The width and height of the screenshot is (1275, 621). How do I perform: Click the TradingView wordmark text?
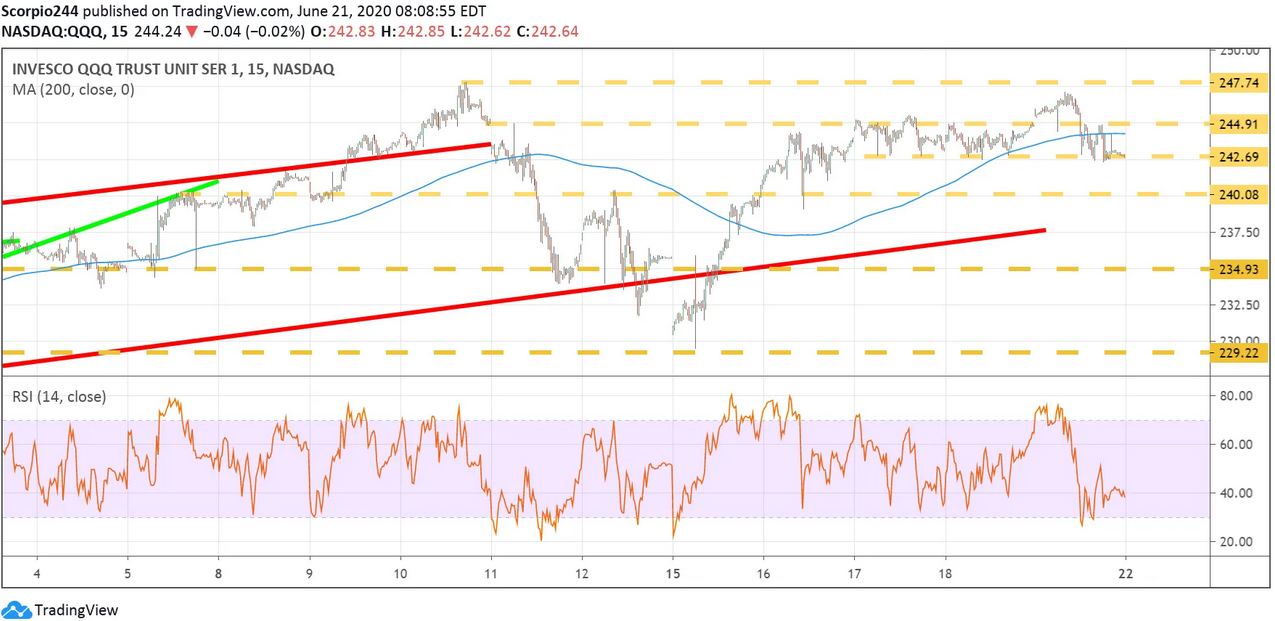76,610
